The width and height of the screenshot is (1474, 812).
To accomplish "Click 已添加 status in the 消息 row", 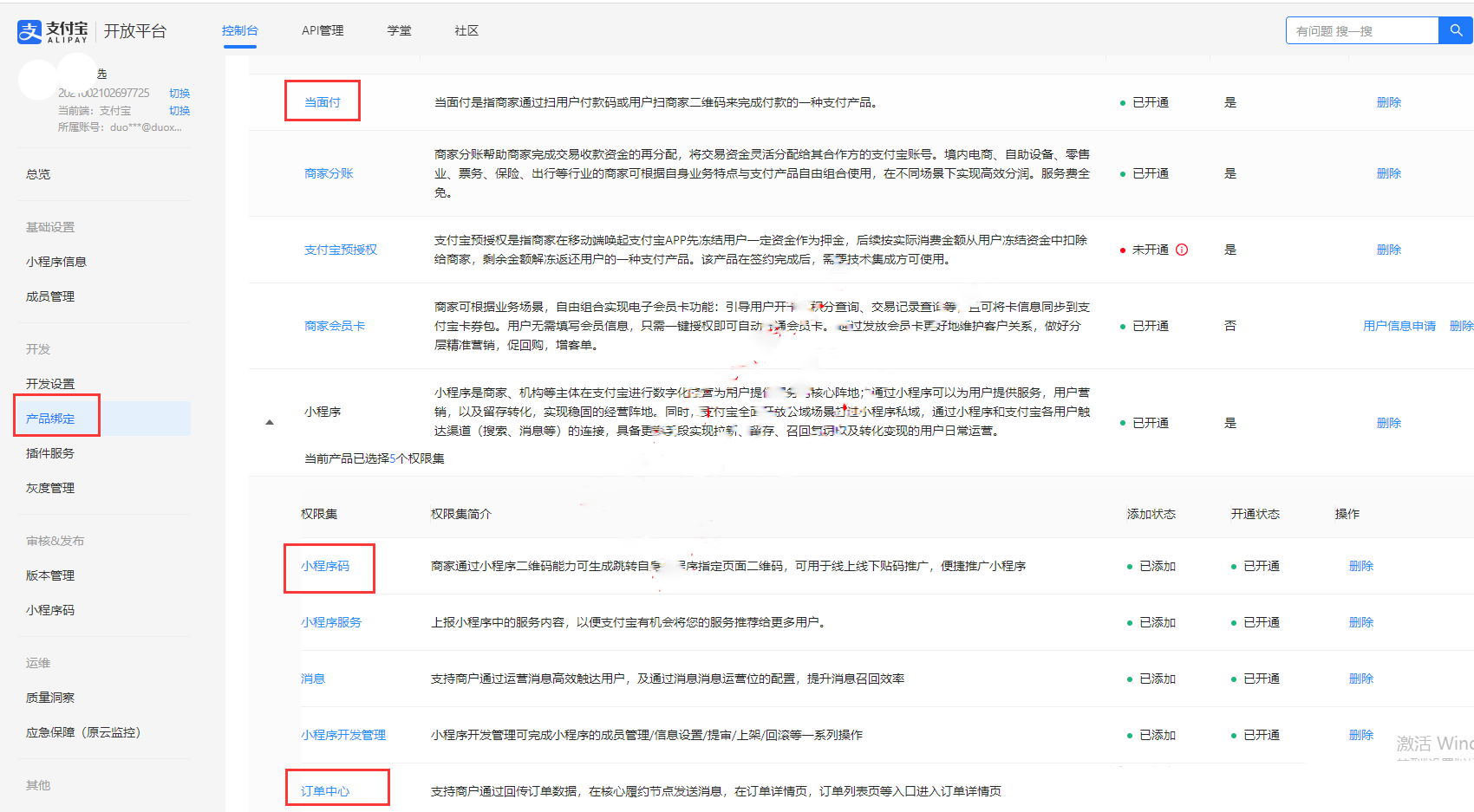I will 1158,679.
